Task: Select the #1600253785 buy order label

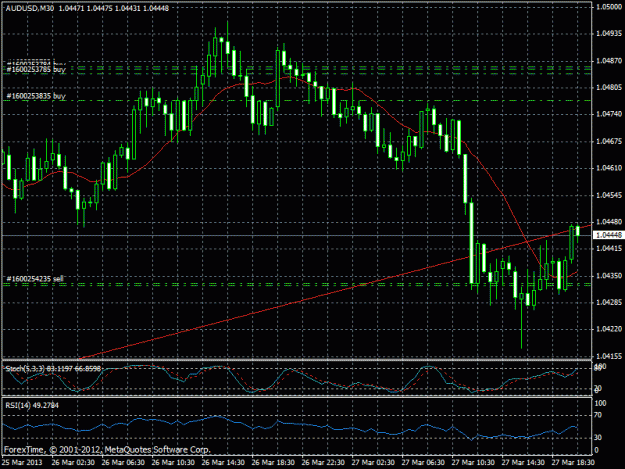Action: tap(36, 69)
